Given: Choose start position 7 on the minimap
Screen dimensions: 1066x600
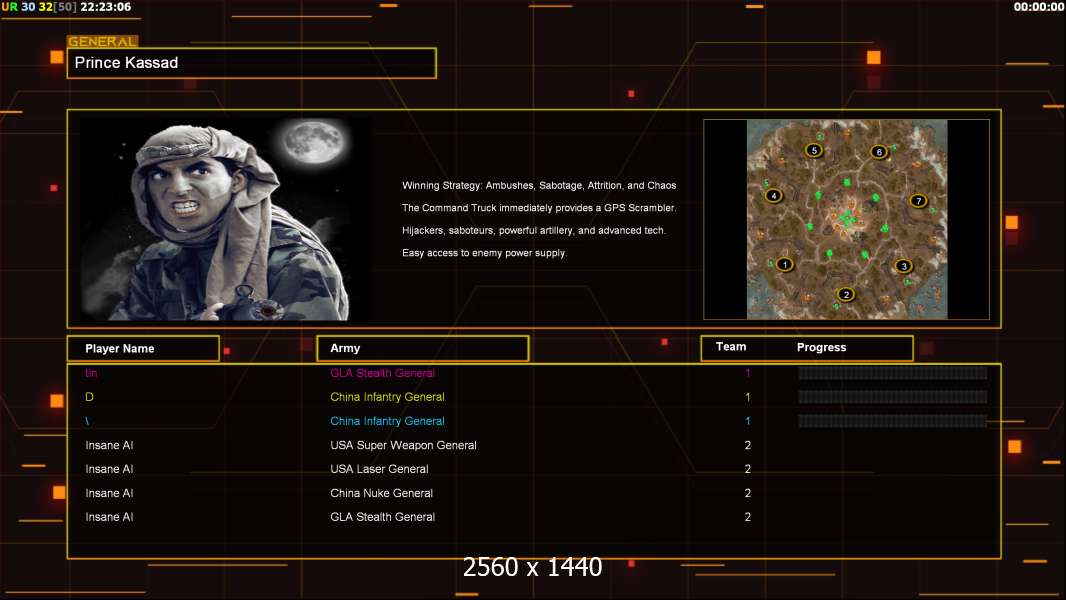Looking at the screenshot, I should (918, 200).
